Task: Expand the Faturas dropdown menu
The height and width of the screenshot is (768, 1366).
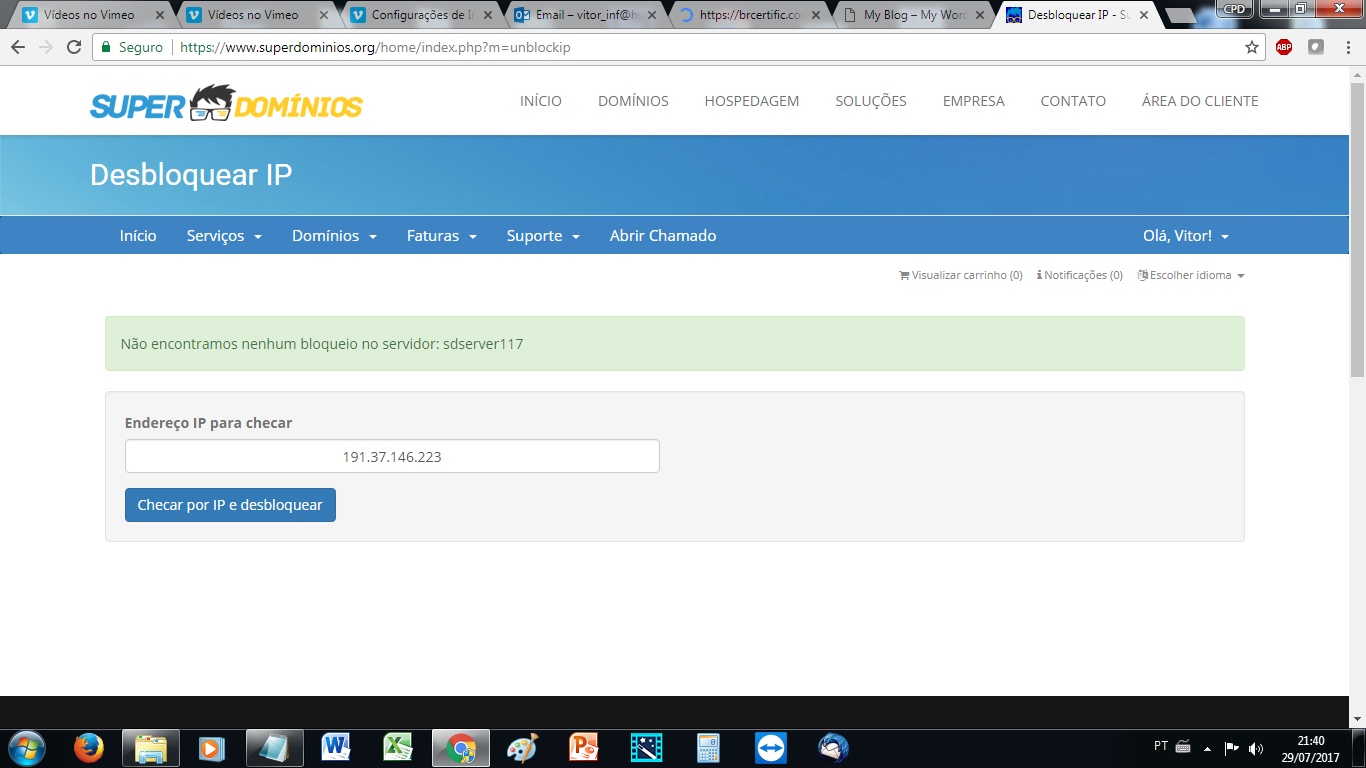Action: 441,236
